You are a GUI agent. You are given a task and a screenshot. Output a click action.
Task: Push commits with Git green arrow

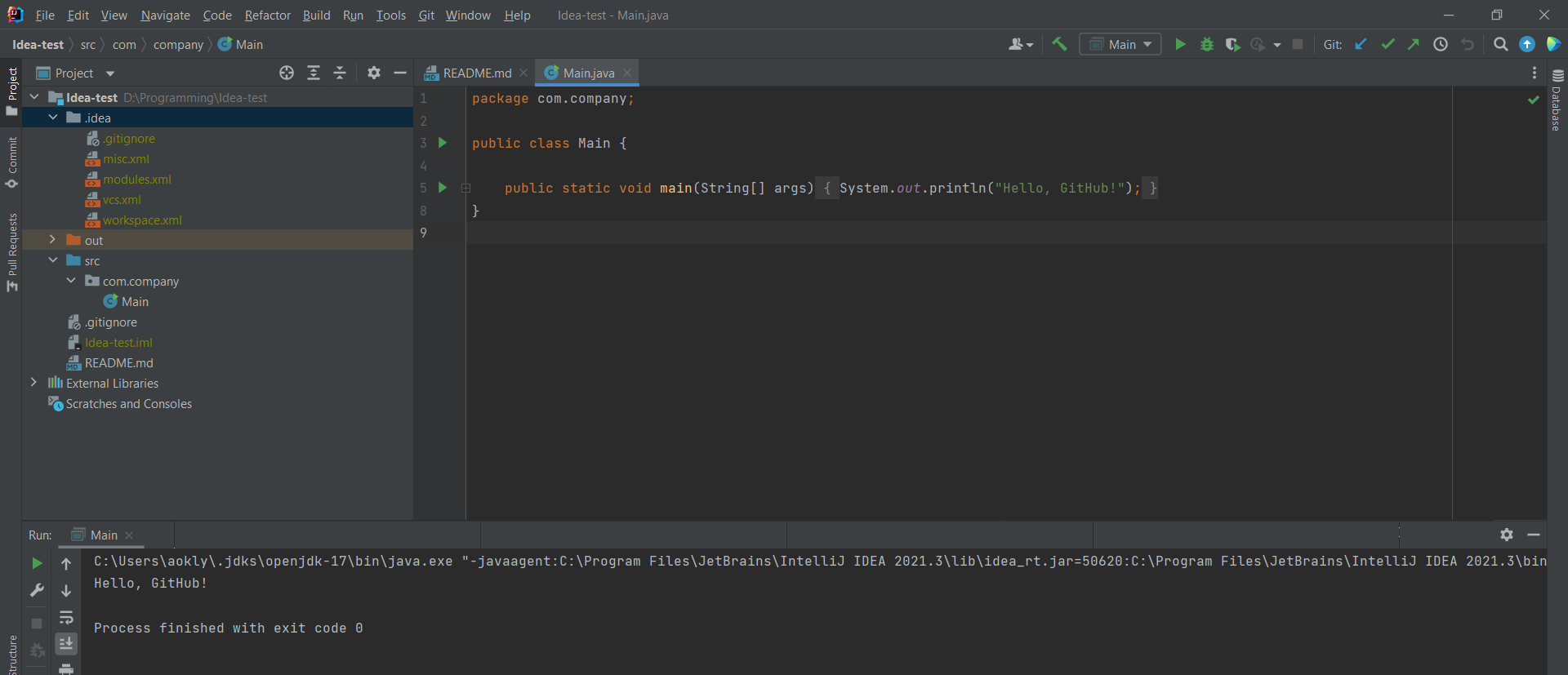[x=1414, y=44]
